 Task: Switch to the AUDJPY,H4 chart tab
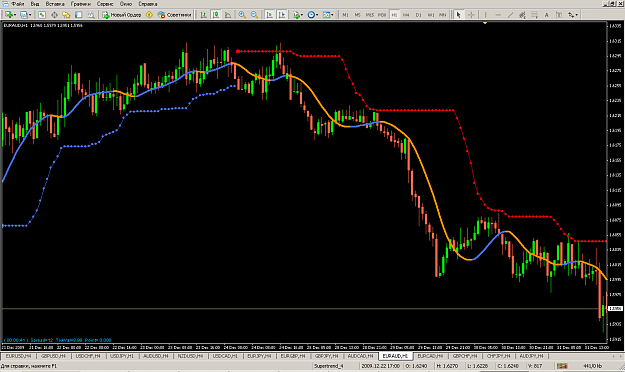pos(532,356)
